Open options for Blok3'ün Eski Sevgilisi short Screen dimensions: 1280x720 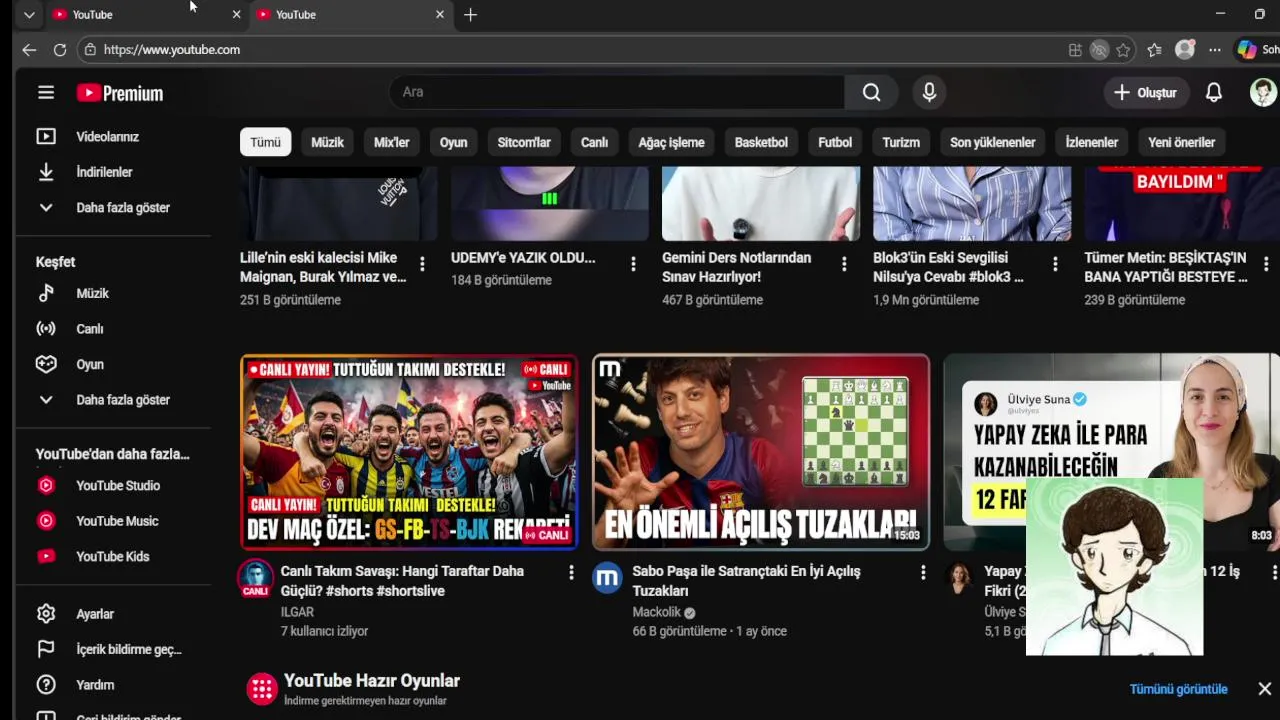(x=1055, y=264)
